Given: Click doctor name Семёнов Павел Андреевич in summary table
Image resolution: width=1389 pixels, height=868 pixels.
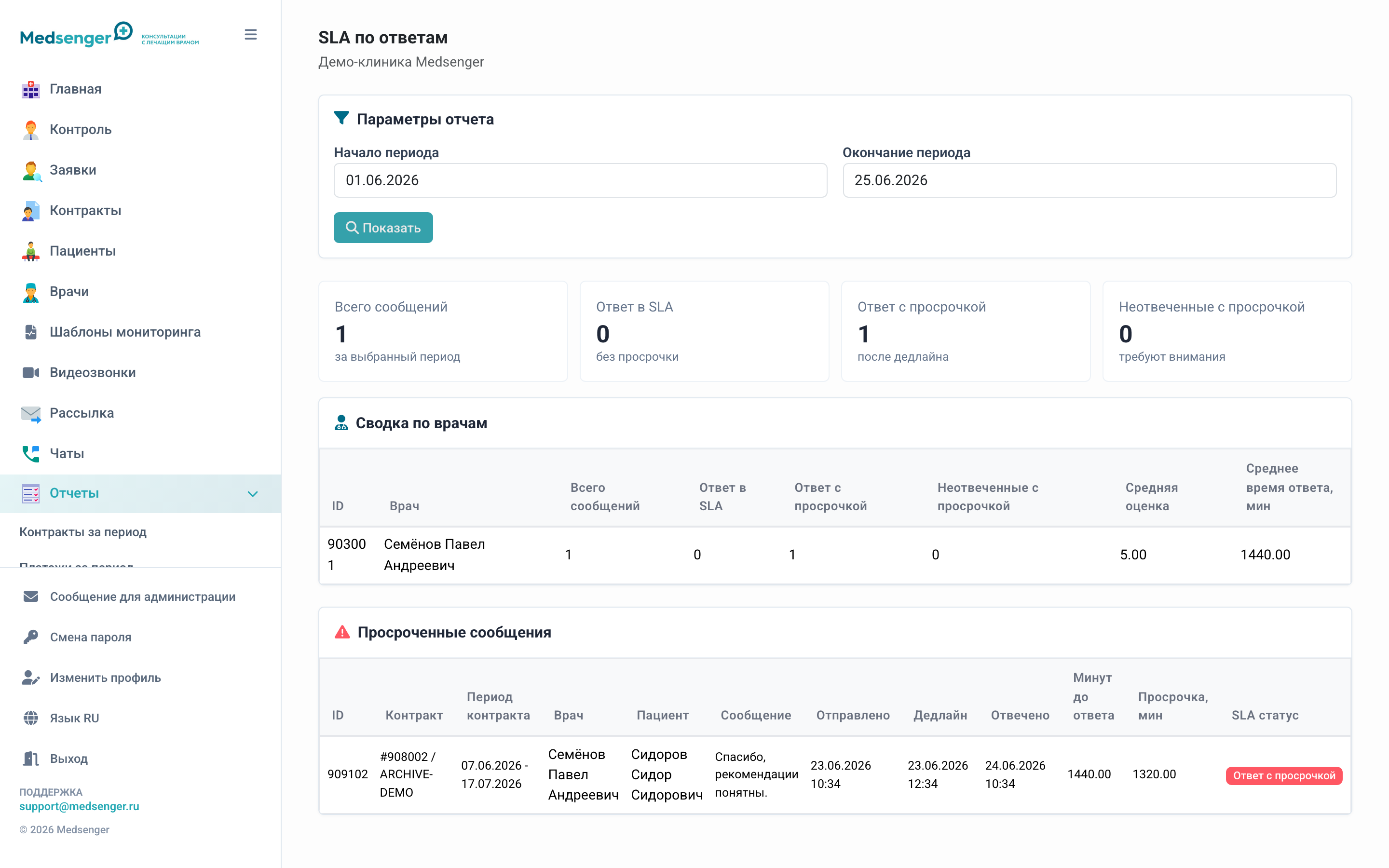Looking at the screenshot, I should (x=435, y=555).
